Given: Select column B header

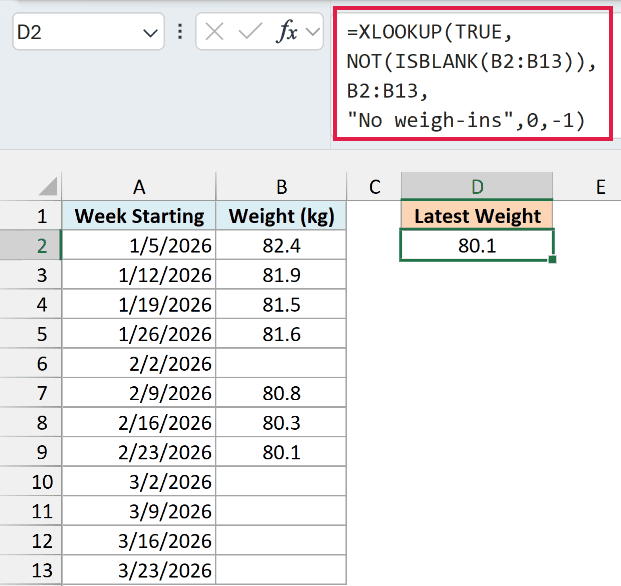Looking at the screenshot, I should pos(281,186).
